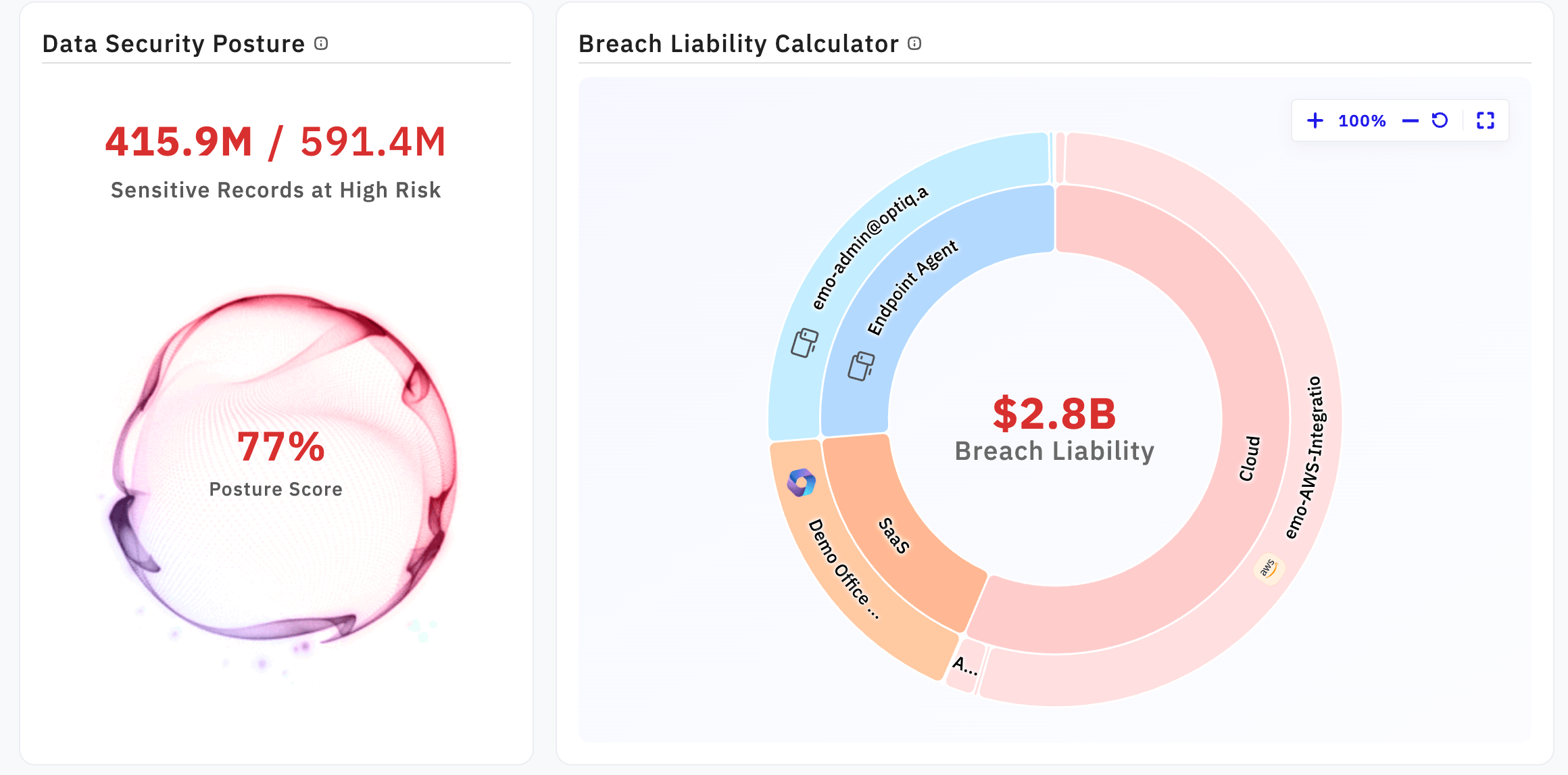Click the device icon in the emo-admin segment
1568x775 pixels.
coord(804,343)
